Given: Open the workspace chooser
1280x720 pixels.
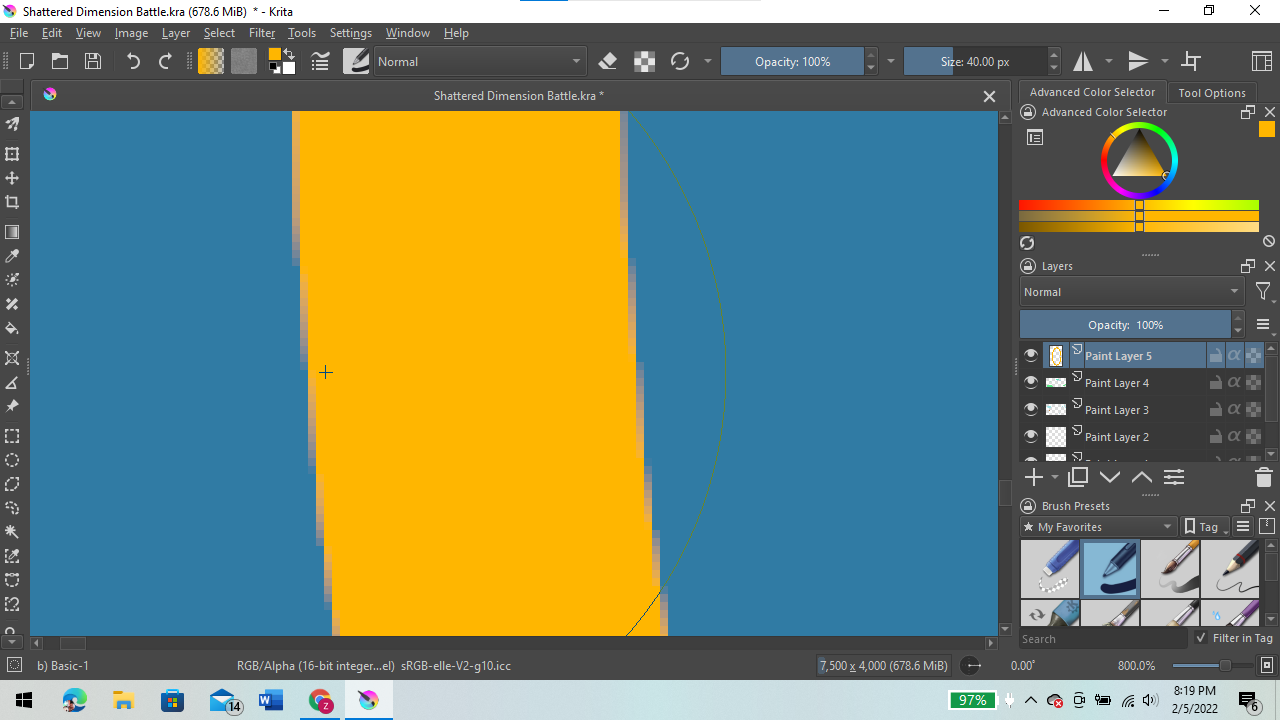Looking at the screenshot, I should [1261, 61].
